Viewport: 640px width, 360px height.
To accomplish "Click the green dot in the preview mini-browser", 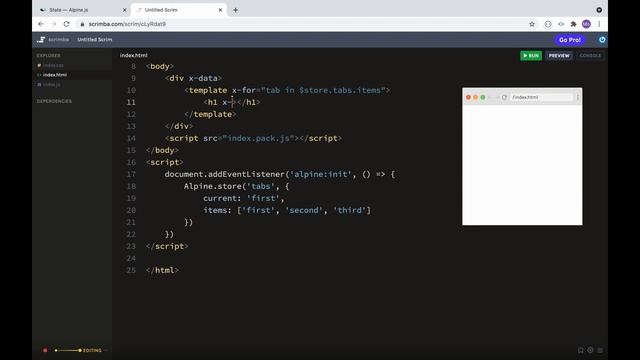I will pyautogui.click(x=483, y=97).
